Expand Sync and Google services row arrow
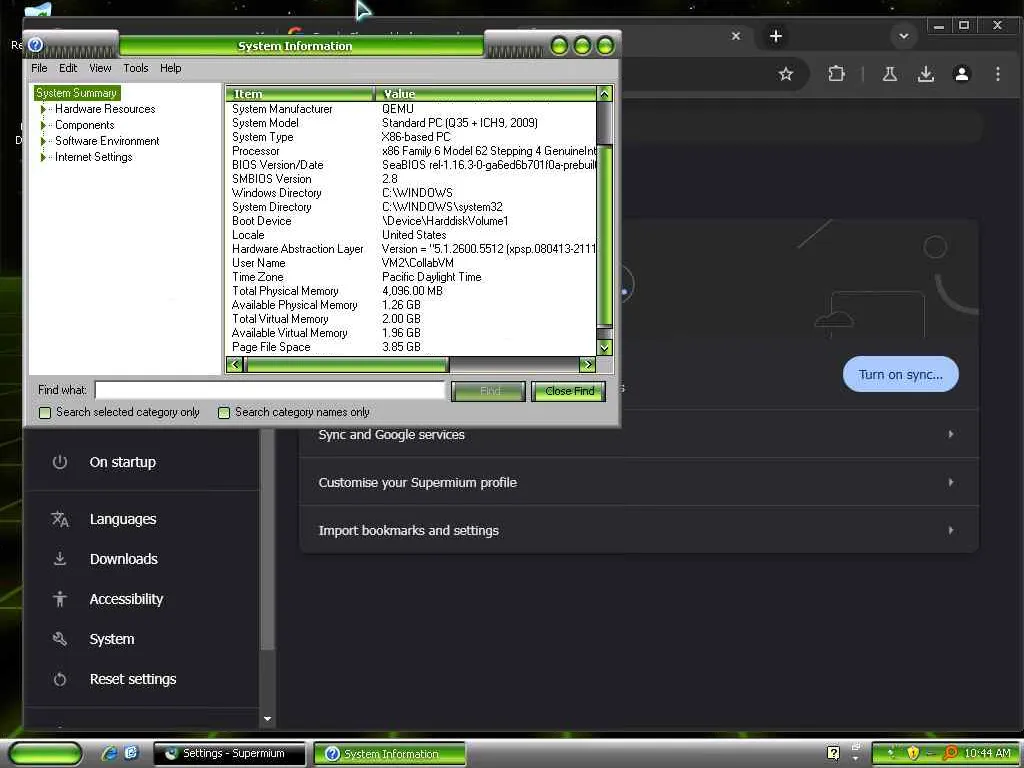This screenshot has width=1024, height=768. (x=951, y=434)
